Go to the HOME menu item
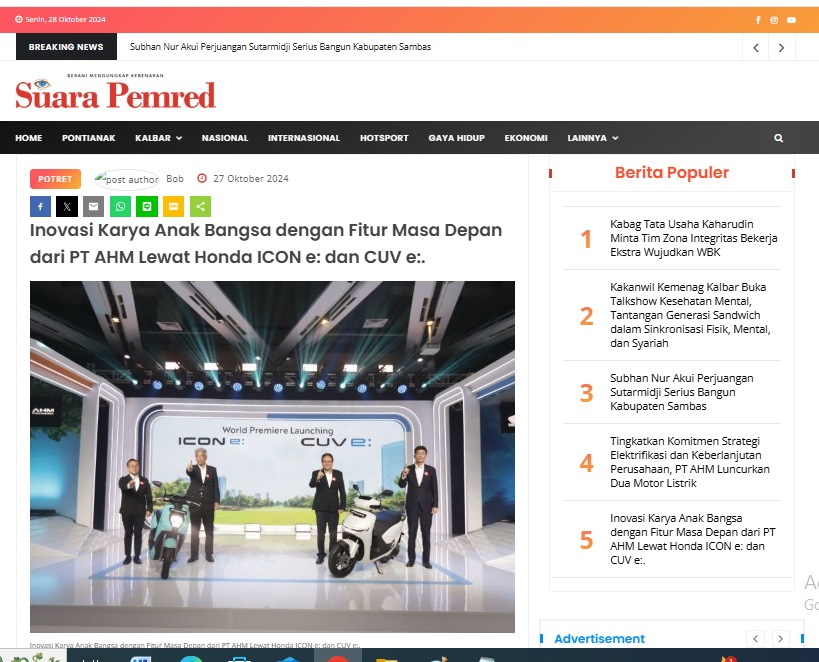The height and width of the screenshot is (662, 819). (29, 138)
